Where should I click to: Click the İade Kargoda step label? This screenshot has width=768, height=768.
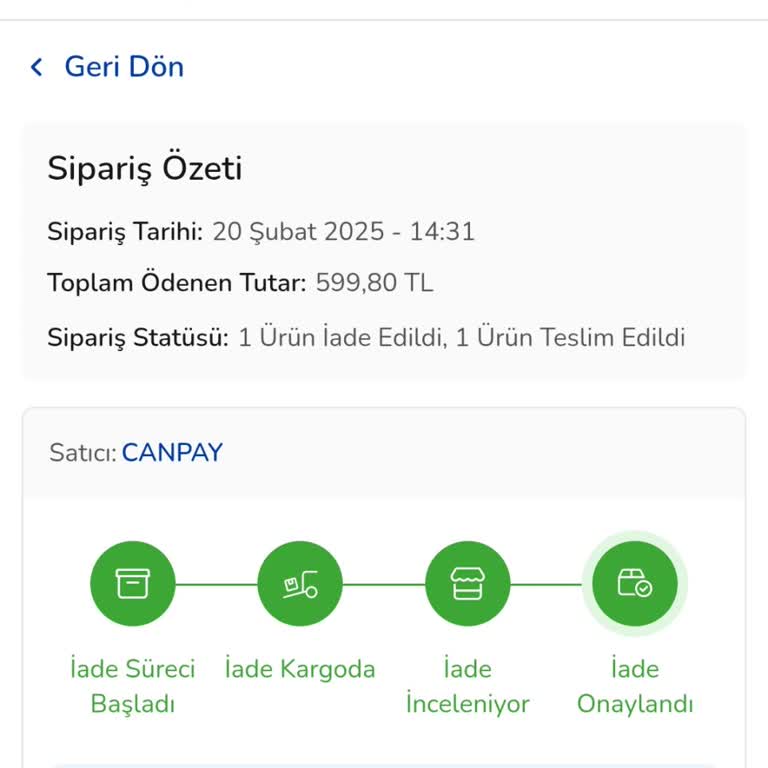tap(300, 670)
